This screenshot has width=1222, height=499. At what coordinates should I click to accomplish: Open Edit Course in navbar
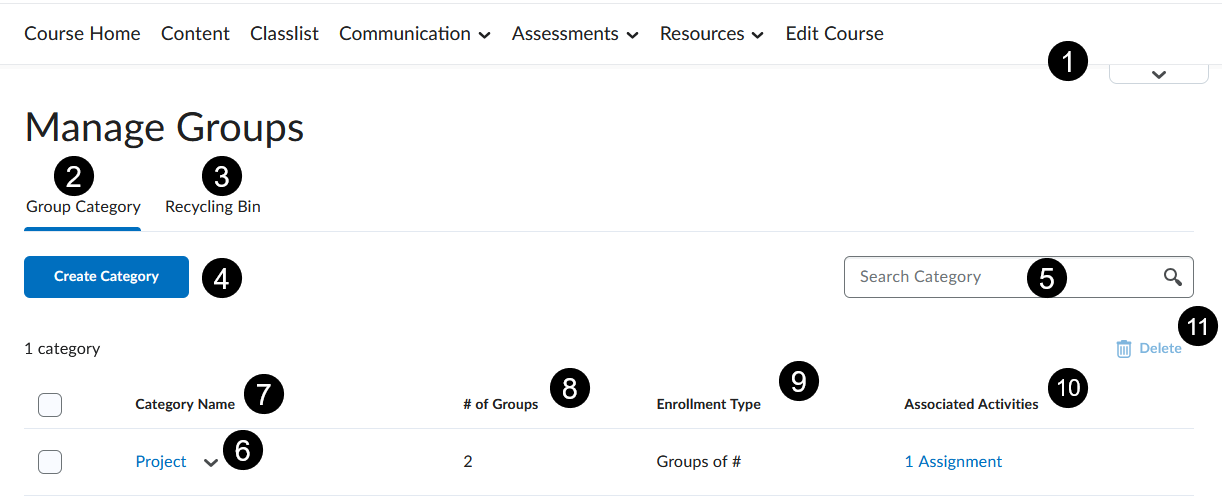tap(835, 34)
